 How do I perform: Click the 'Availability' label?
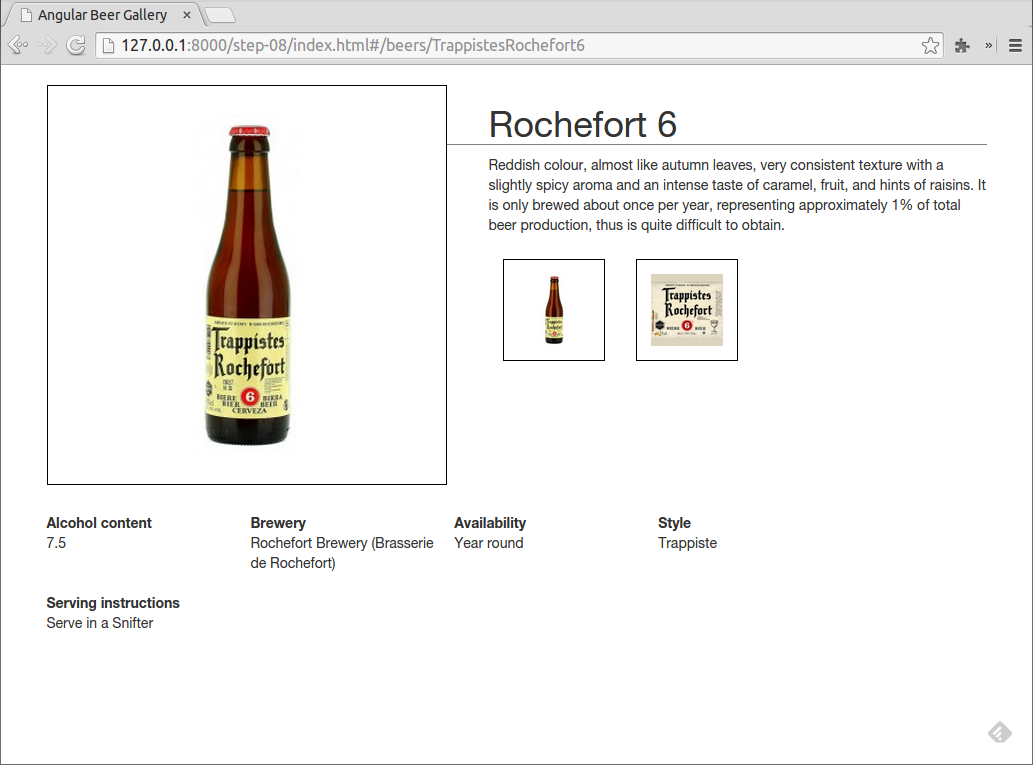point(490,523)
